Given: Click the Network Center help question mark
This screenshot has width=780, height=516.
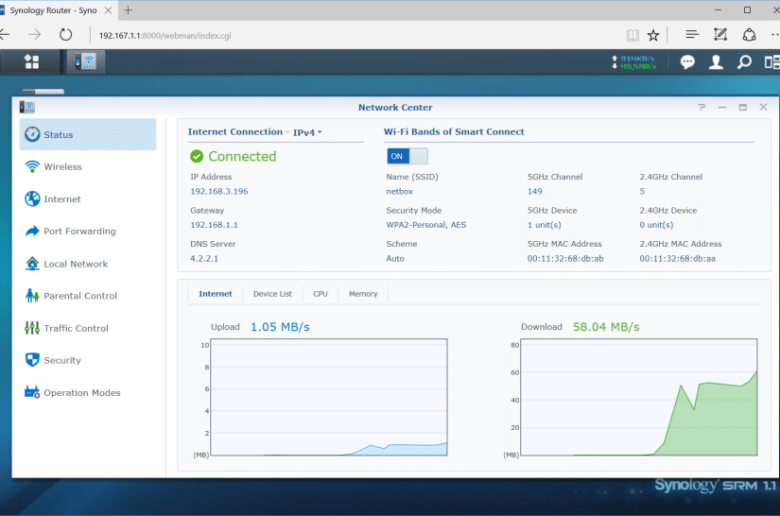Looking at the screenshot, I should 701,107.
